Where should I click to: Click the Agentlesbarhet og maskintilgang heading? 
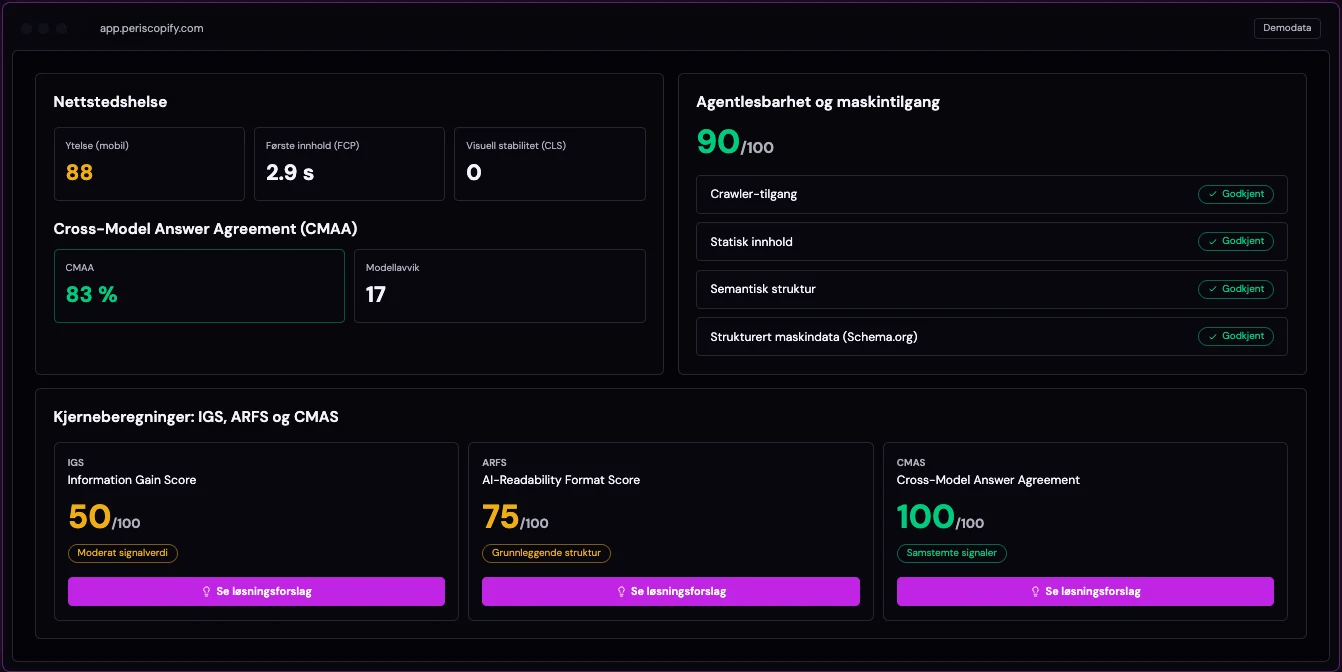tap(818, 102)
